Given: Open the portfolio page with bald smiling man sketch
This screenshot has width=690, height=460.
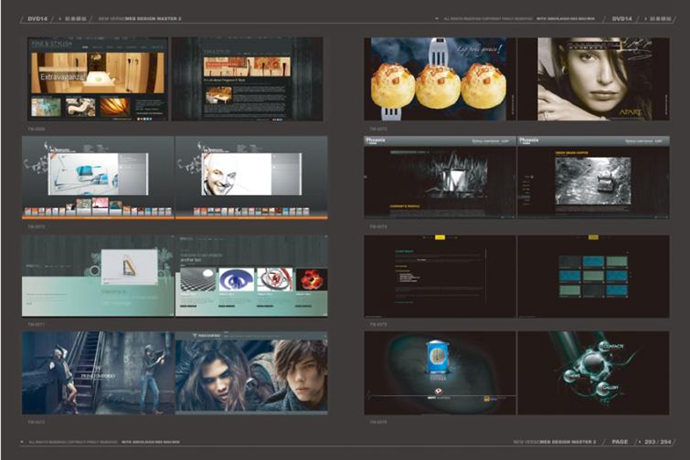Looking at the screenshot, I should pyautogui.click(x=251, y=177).
